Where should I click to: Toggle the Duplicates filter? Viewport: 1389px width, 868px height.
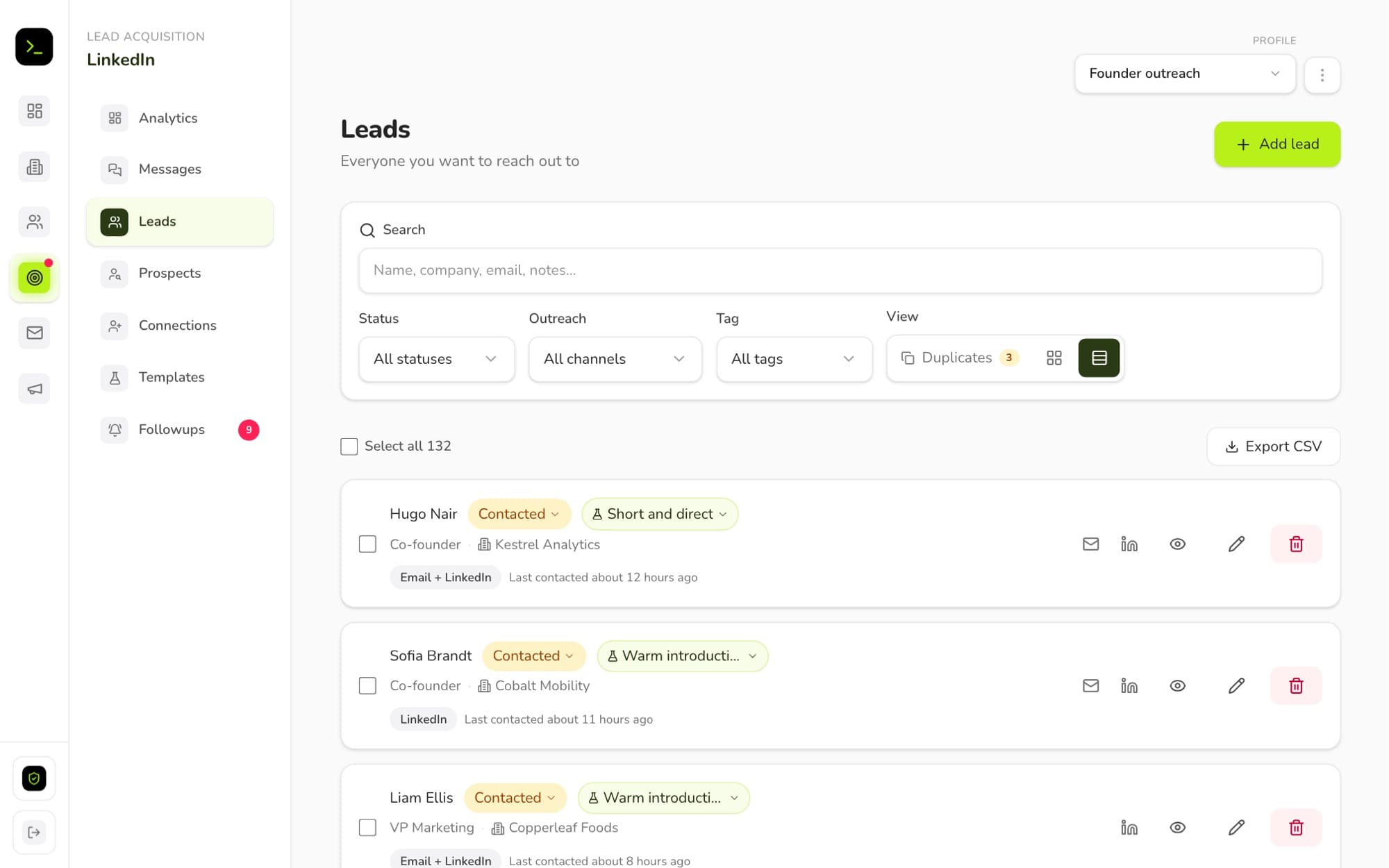pyautogui.click(x=960, y=358)
